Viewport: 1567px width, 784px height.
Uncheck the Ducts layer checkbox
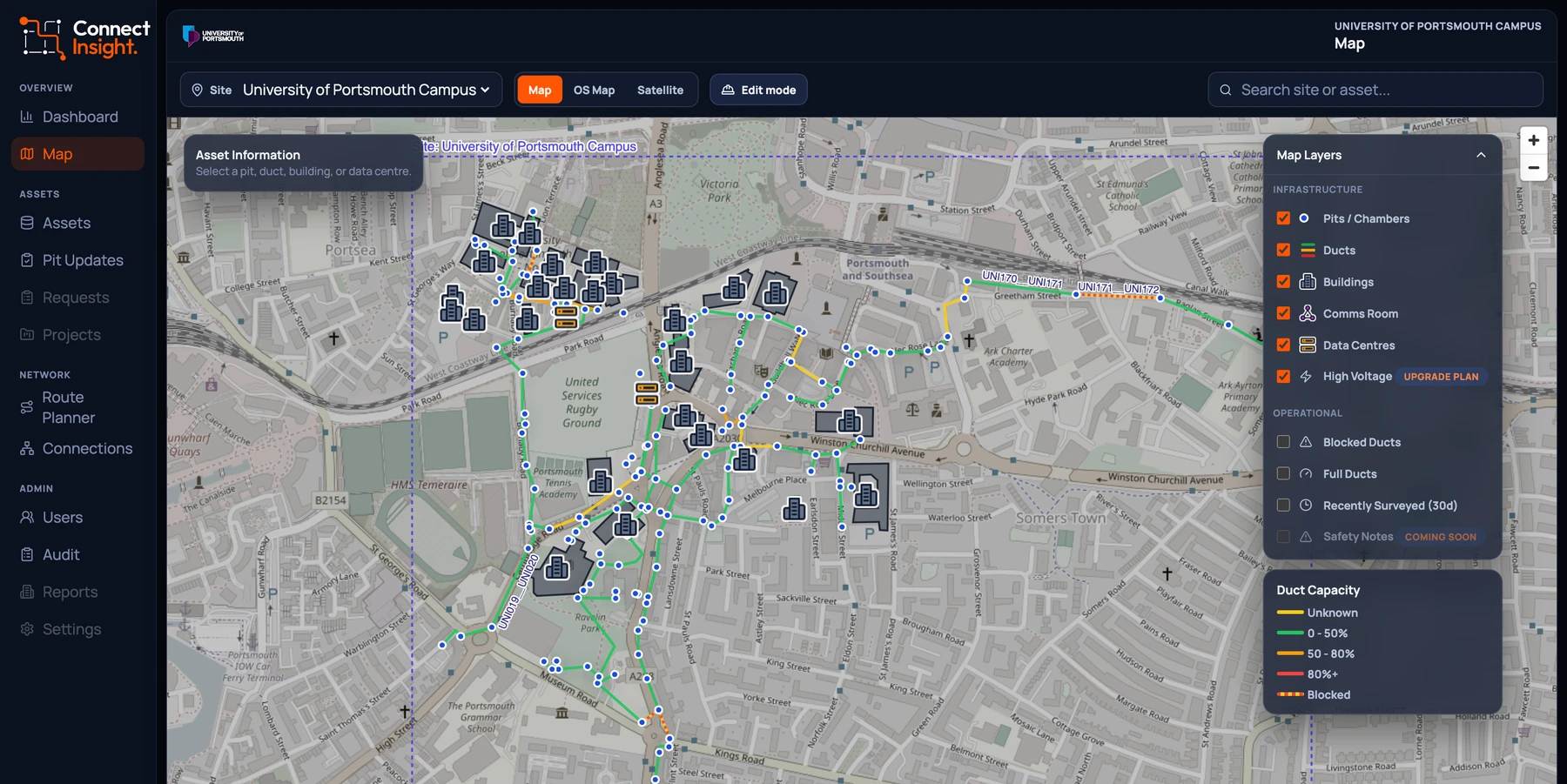(x=1283, y=250)
